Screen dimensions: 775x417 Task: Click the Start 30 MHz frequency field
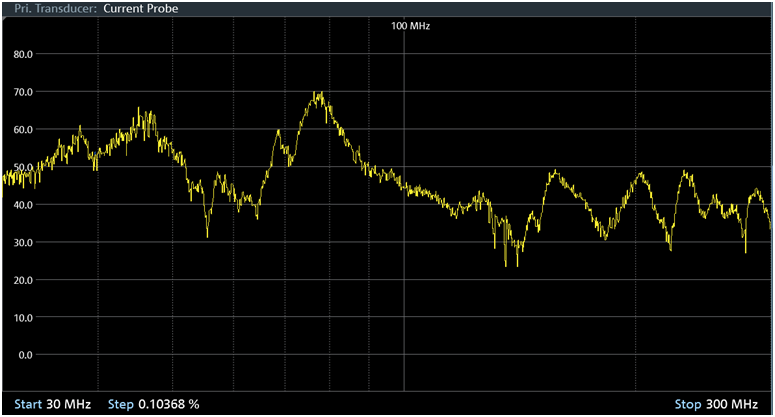52,404
